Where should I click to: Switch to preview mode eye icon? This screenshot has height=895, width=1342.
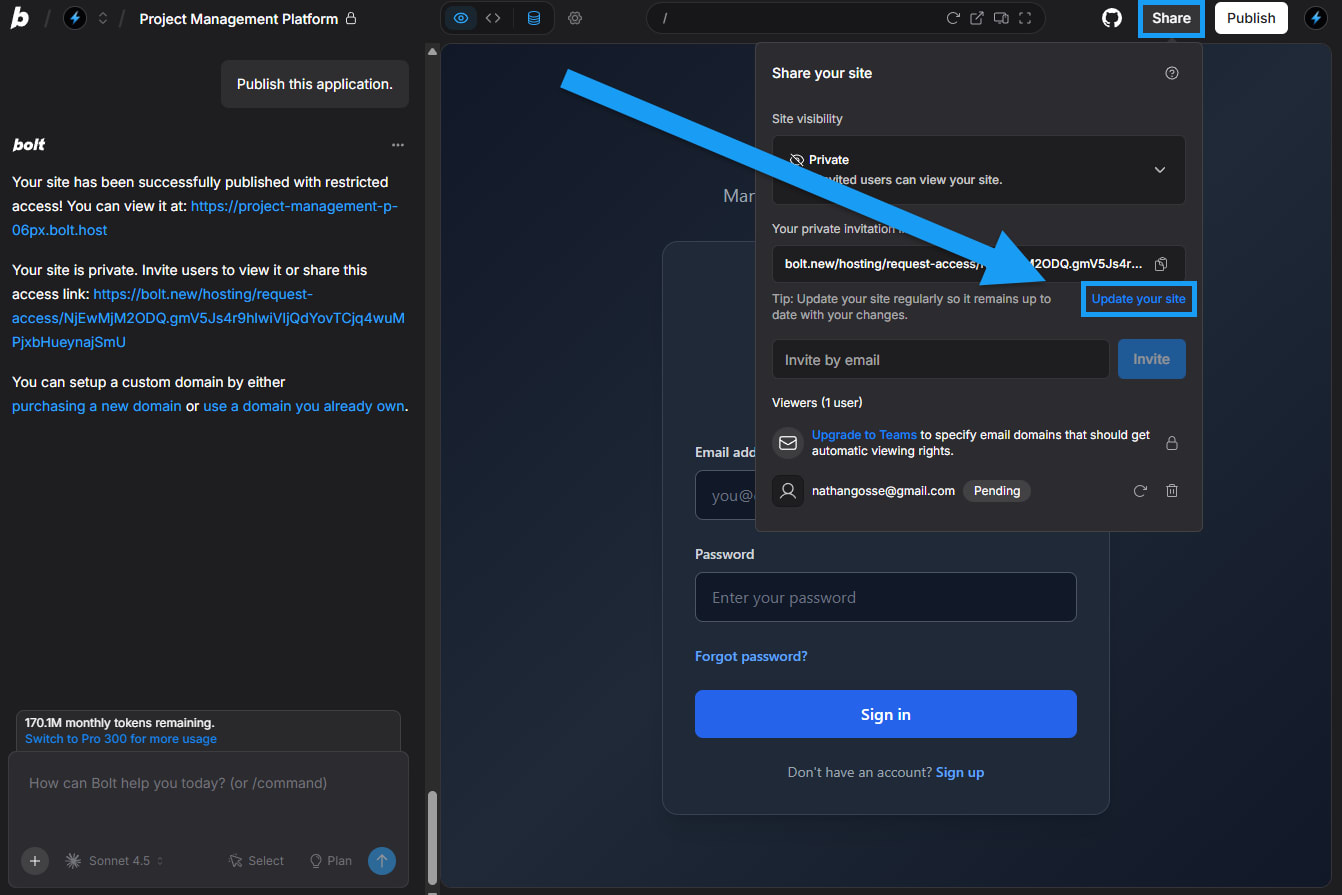coord(461,18)
